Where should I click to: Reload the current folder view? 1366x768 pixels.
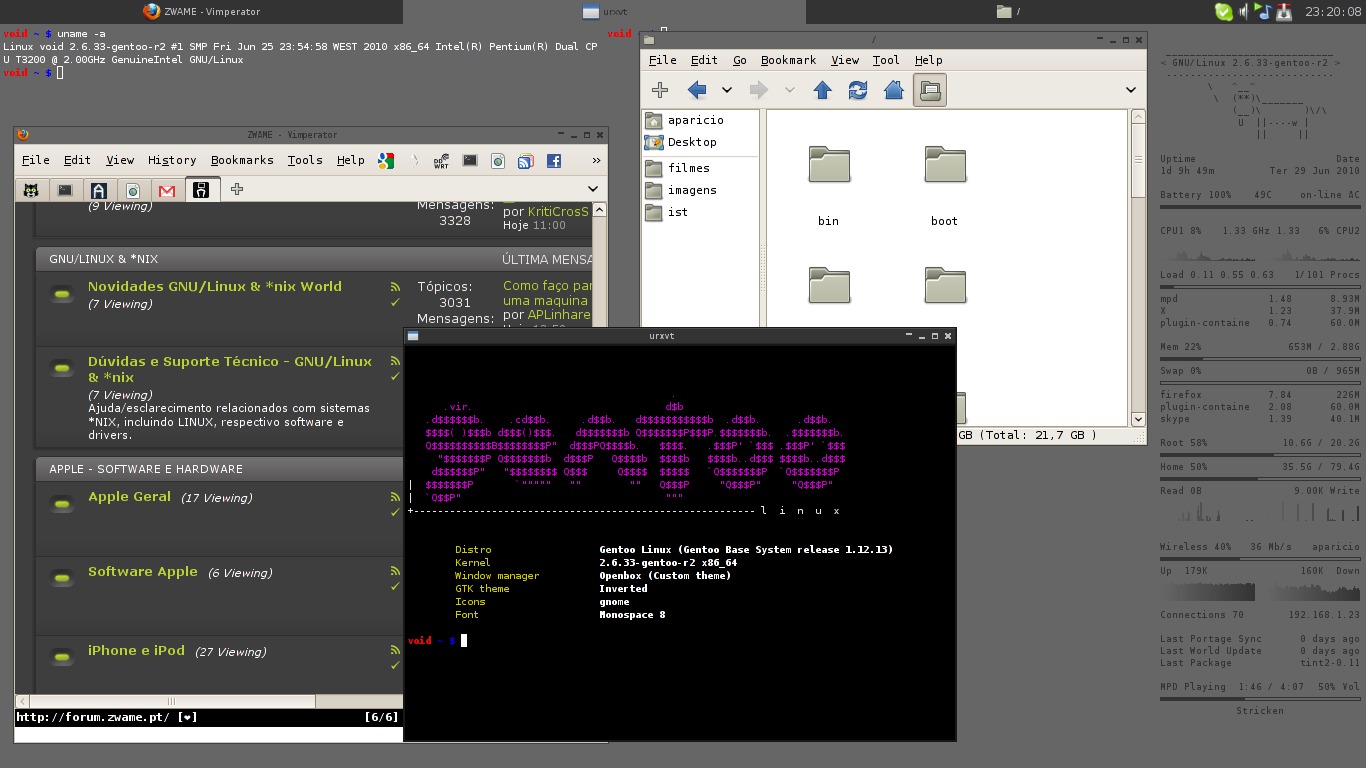(x=858, y=90)
